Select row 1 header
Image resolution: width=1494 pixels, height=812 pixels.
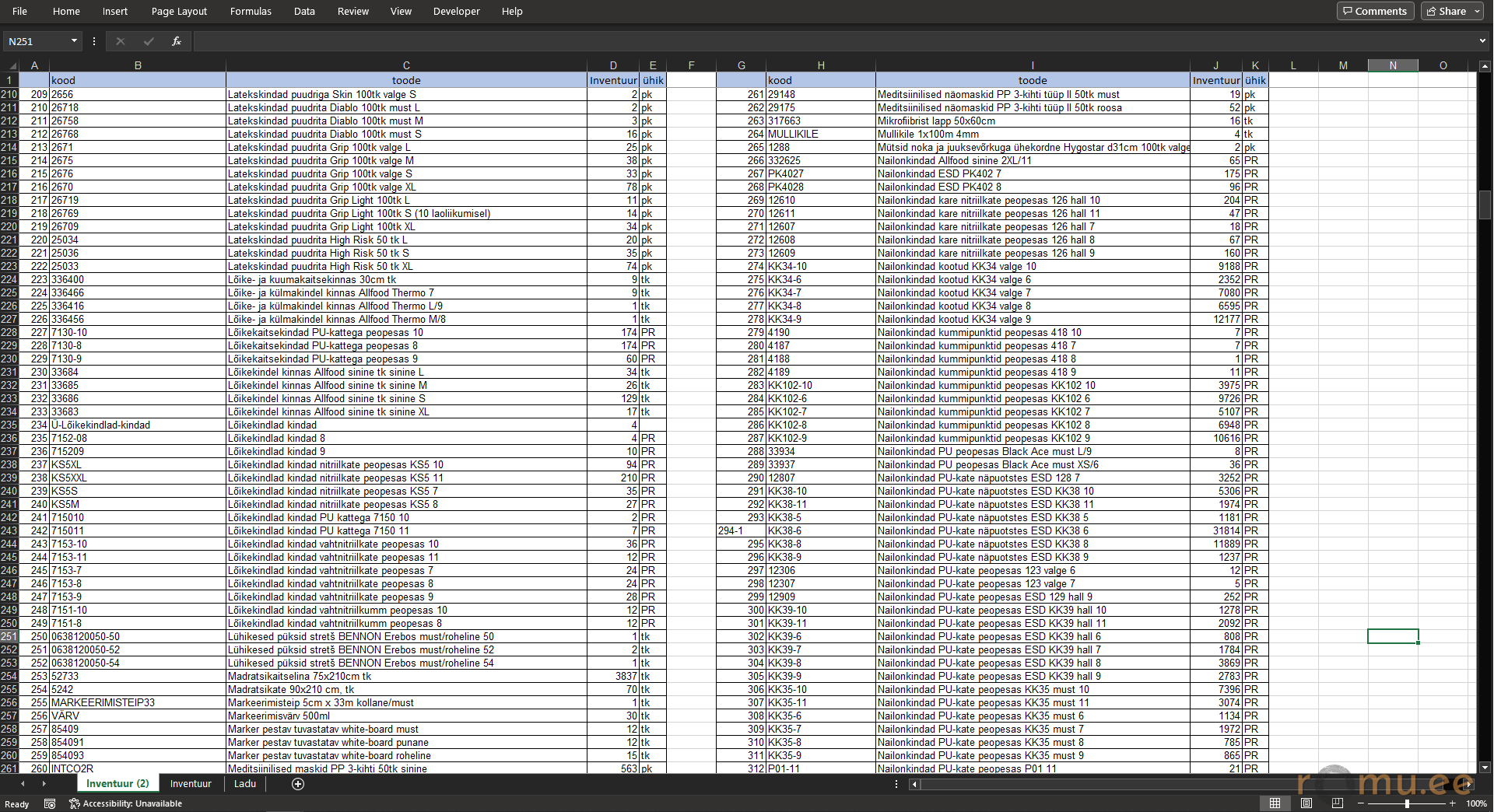pos(9,80)
